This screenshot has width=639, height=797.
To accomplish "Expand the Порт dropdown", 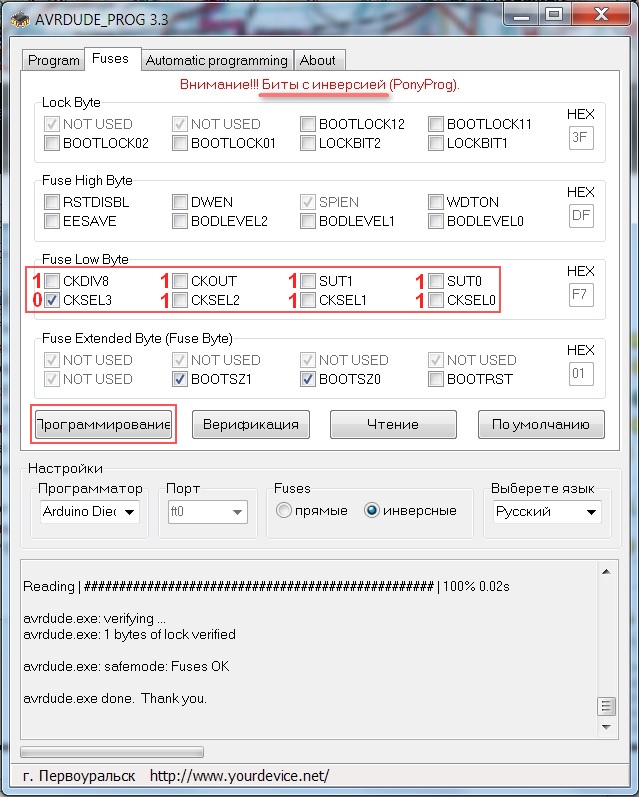I will [x=237, y=512].
